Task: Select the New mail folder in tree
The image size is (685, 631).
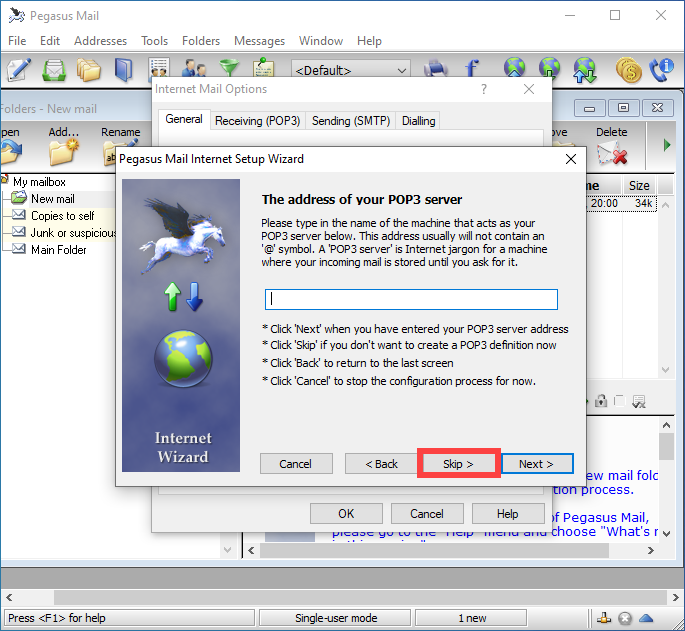Action: coord(52,199)
